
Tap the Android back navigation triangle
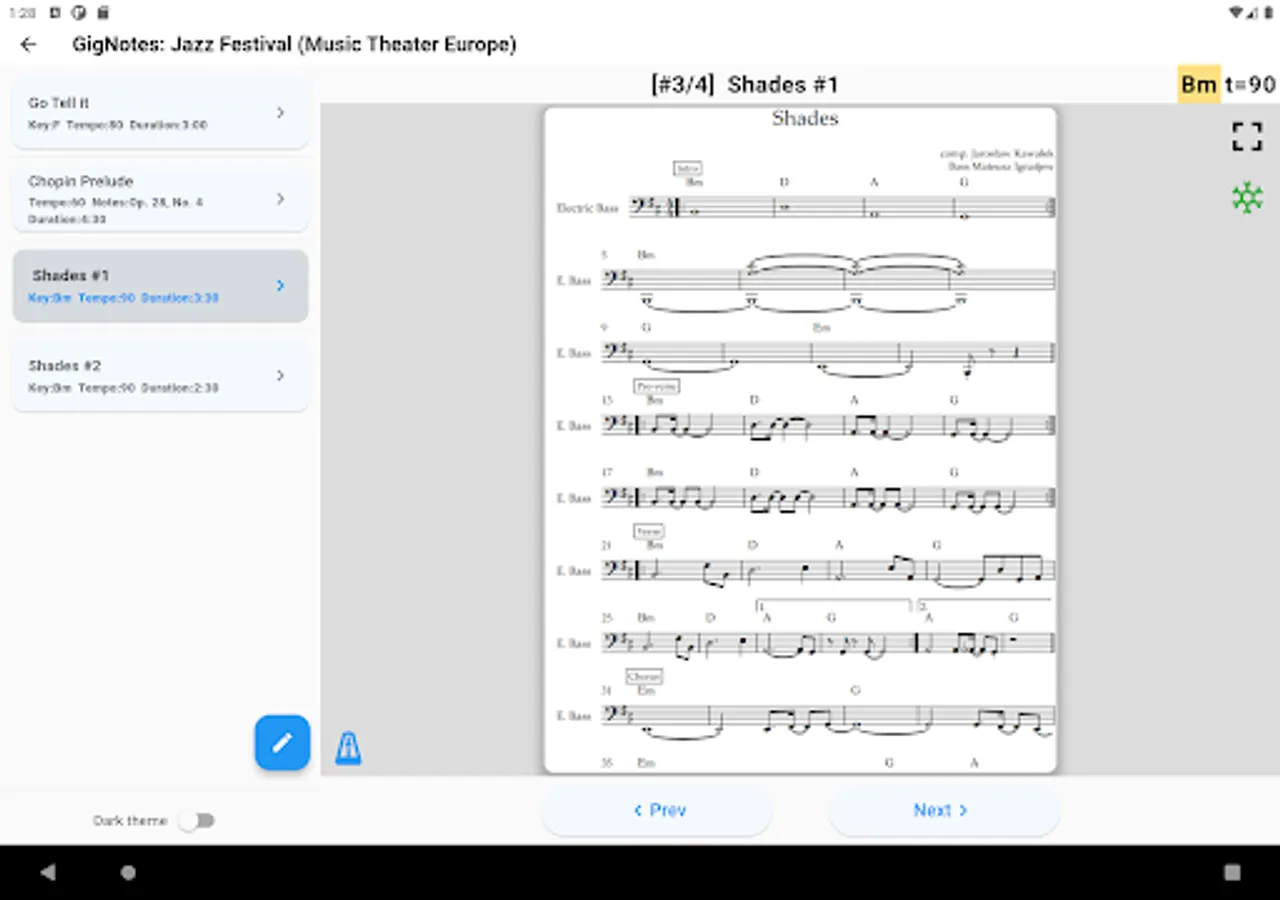pyautogui.click(x=47, y=872)
